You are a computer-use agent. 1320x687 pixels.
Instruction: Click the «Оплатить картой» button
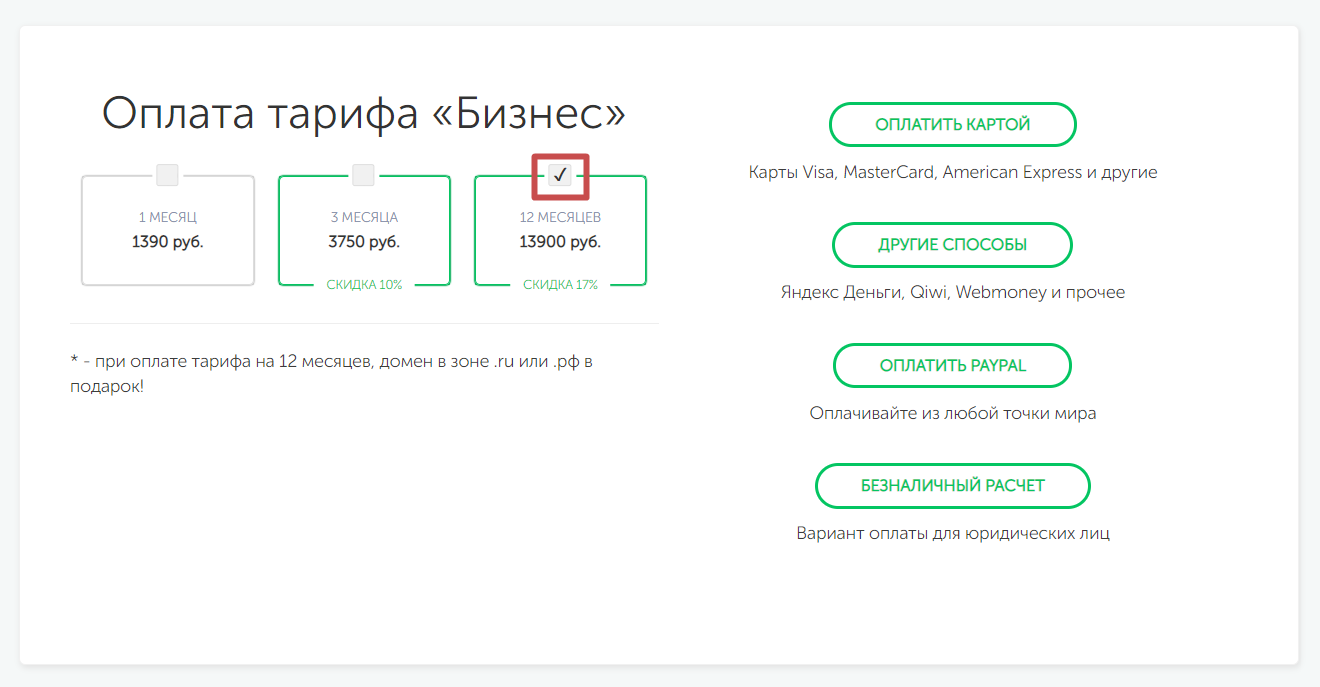coord(952,125)
